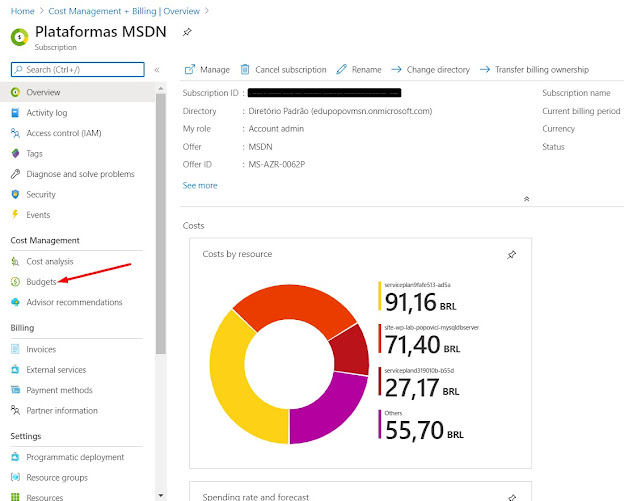Click the Budgets dollar icon
This screenshot has height=501, width=624.
pos(15,282)
